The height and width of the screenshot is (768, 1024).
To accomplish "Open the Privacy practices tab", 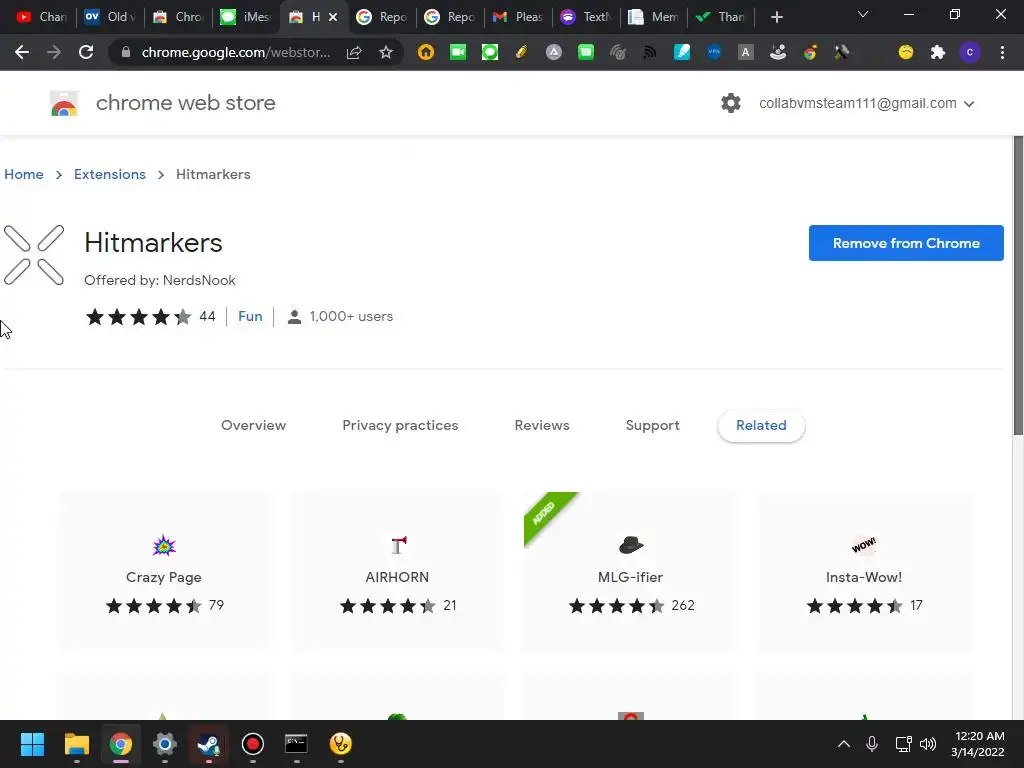I will [x=400, y=425].
